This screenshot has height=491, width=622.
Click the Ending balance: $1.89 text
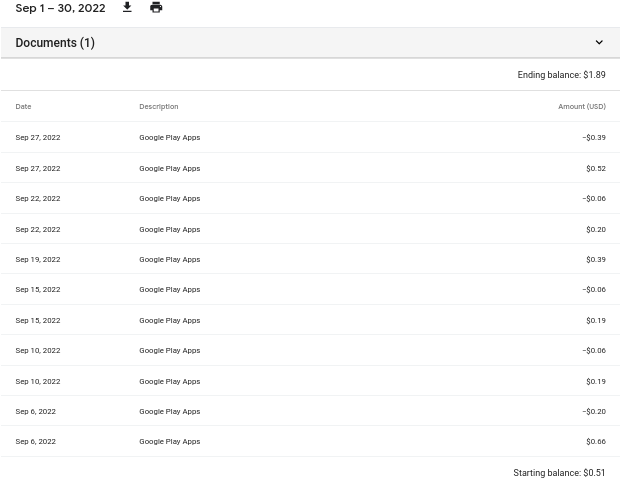(561, 75)
